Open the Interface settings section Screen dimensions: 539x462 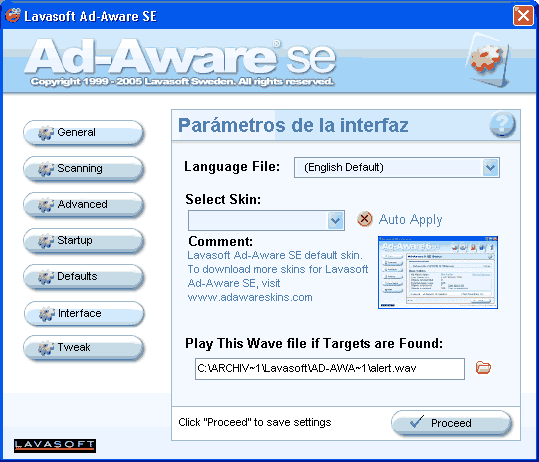coord(84,314)
